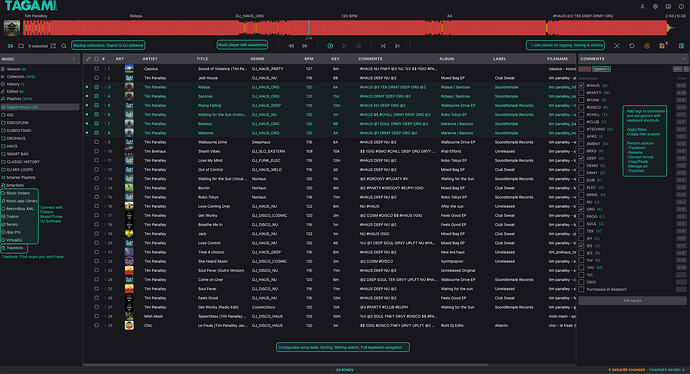Sort by the BPM column header
The height and width of the screenshot is (374, 690).
pos(309,59)
